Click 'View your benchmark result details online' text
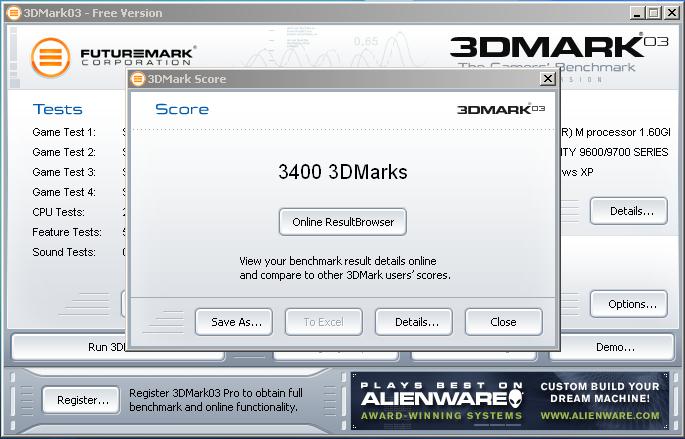The height and width of the screenshot is (439, 685). tap(338, 261)
